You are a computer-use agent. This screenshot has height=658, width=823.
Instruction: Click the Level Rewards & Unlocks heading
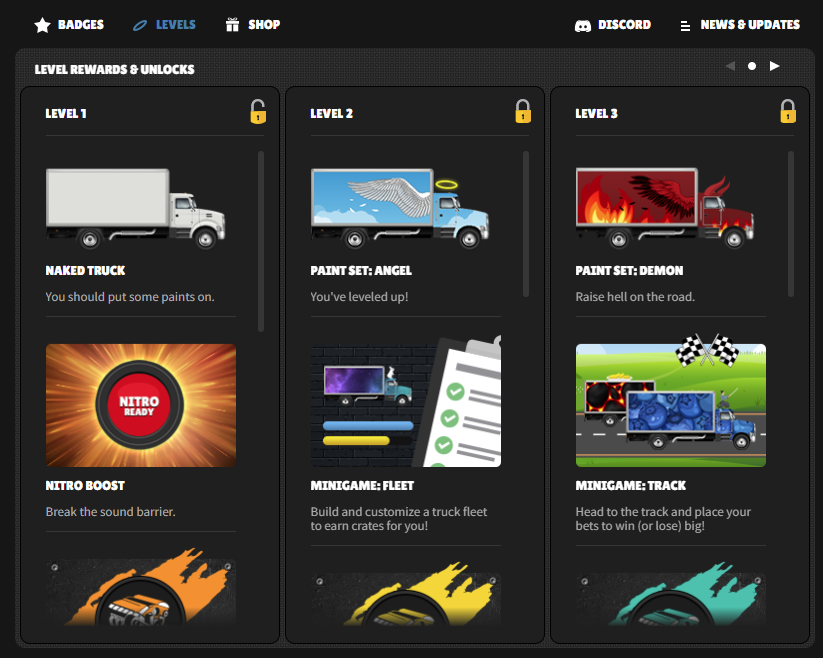[114, 69]
